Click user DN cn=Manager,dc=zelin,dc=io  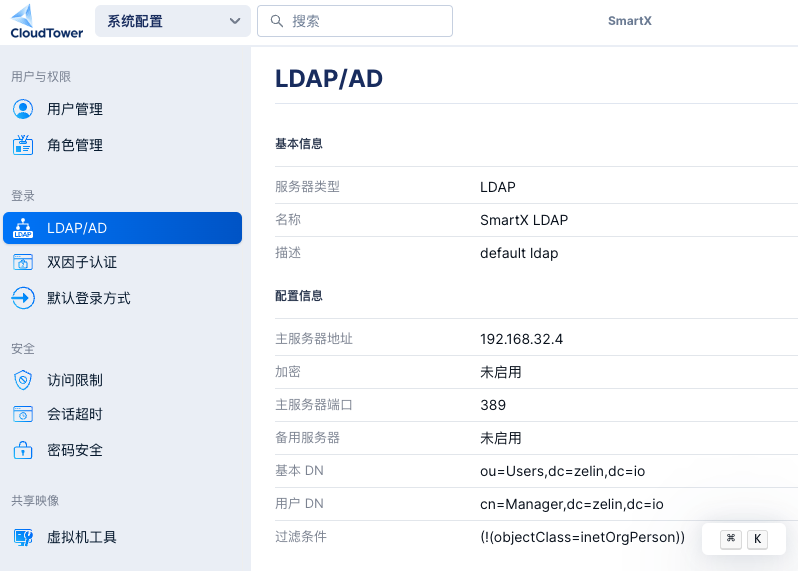(572, 504)
